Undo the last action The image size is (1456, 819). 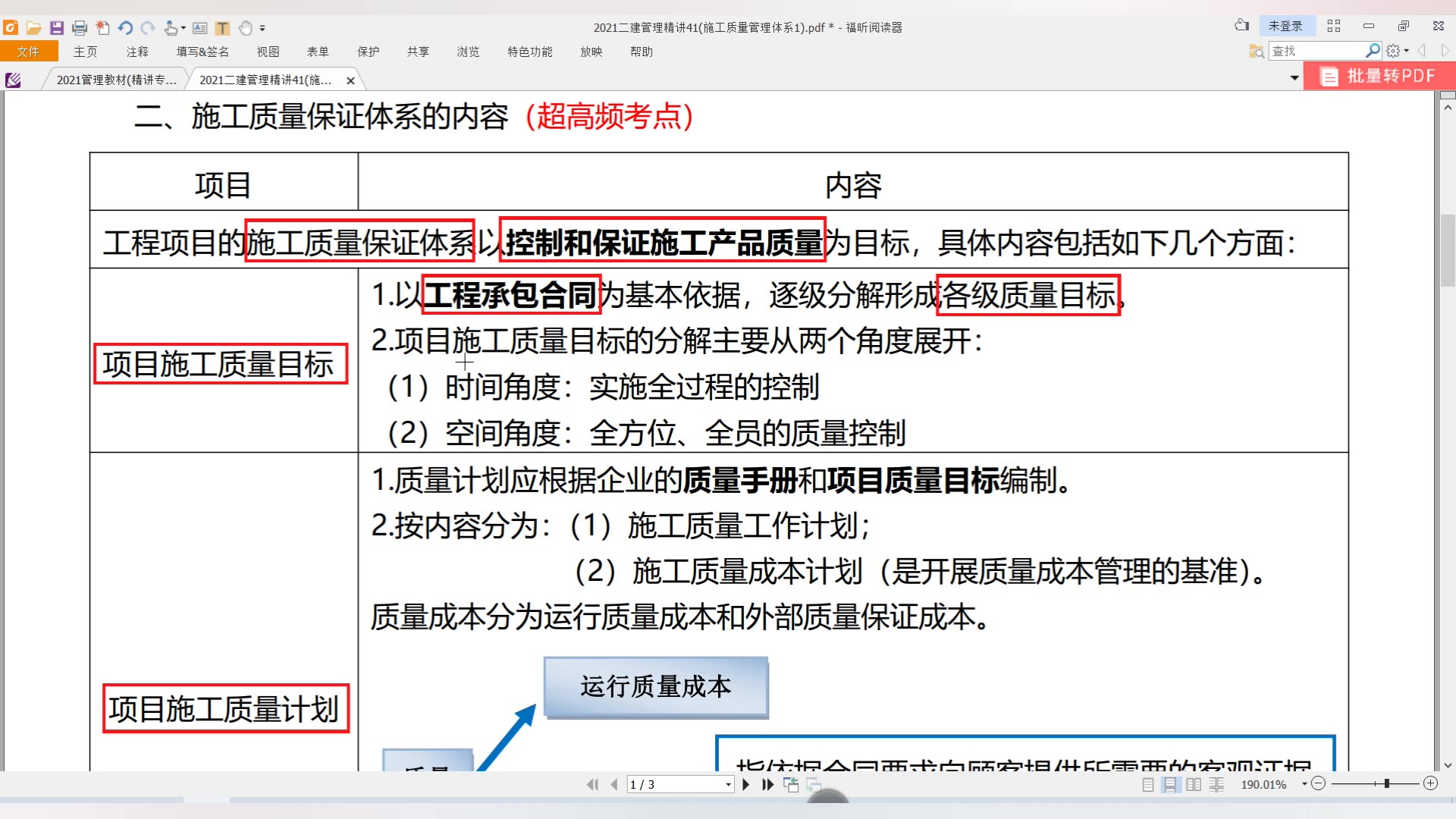click(x=125, y=28)
